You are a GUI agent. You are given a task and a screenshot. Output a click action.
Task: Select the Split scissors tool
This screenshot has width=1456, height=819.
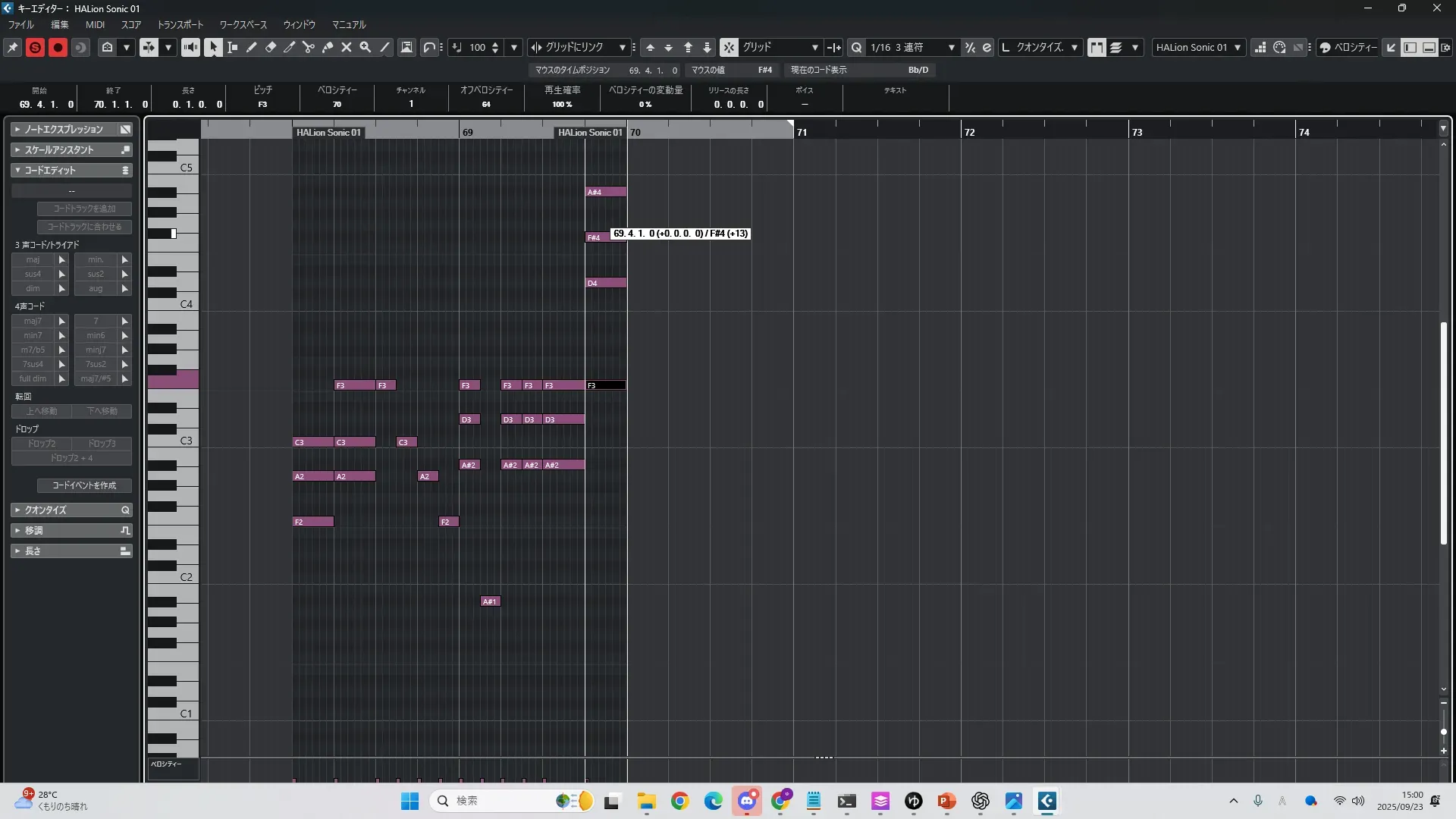309,47
